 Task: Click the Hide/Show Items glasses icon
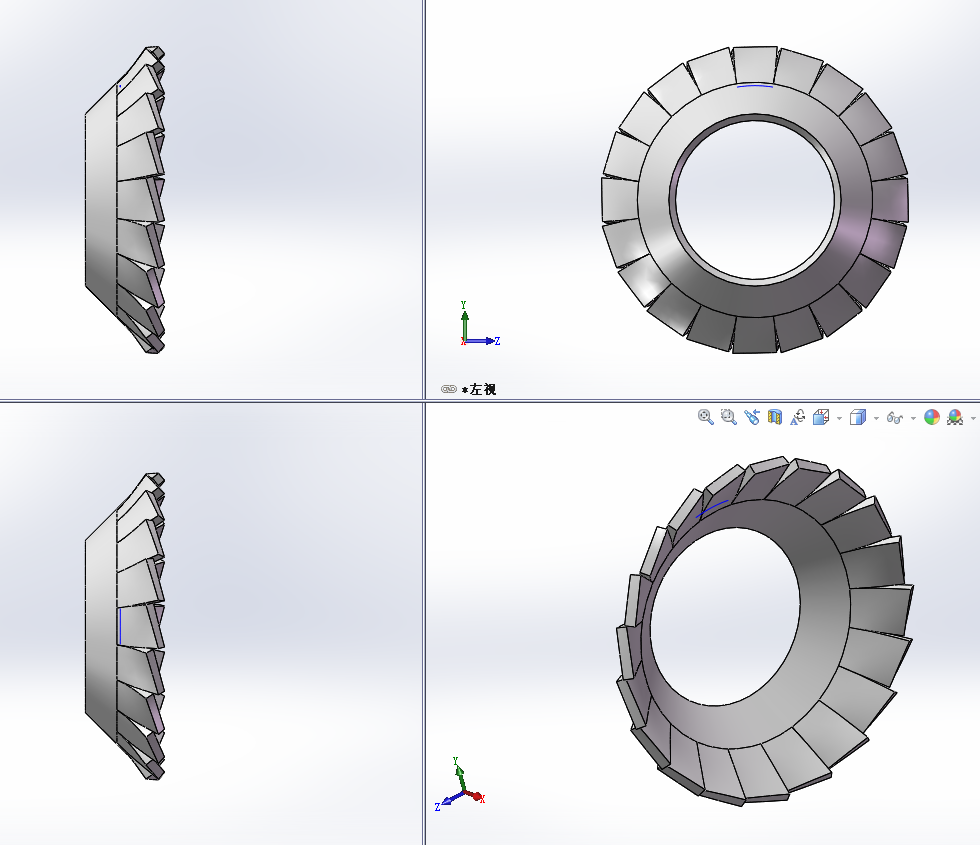coord(895,417)
